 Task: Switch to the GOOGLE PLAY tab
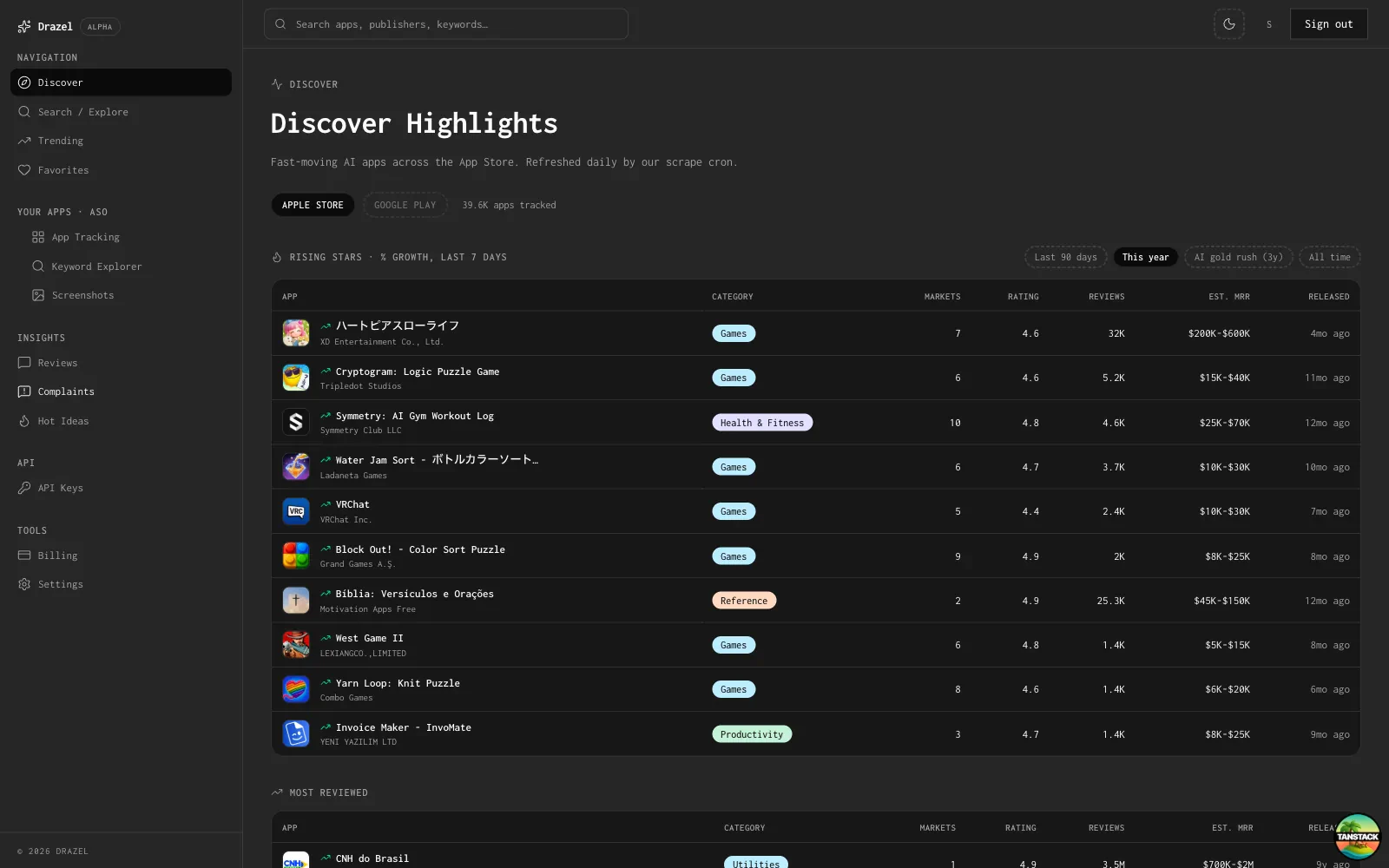coord(405,205)
